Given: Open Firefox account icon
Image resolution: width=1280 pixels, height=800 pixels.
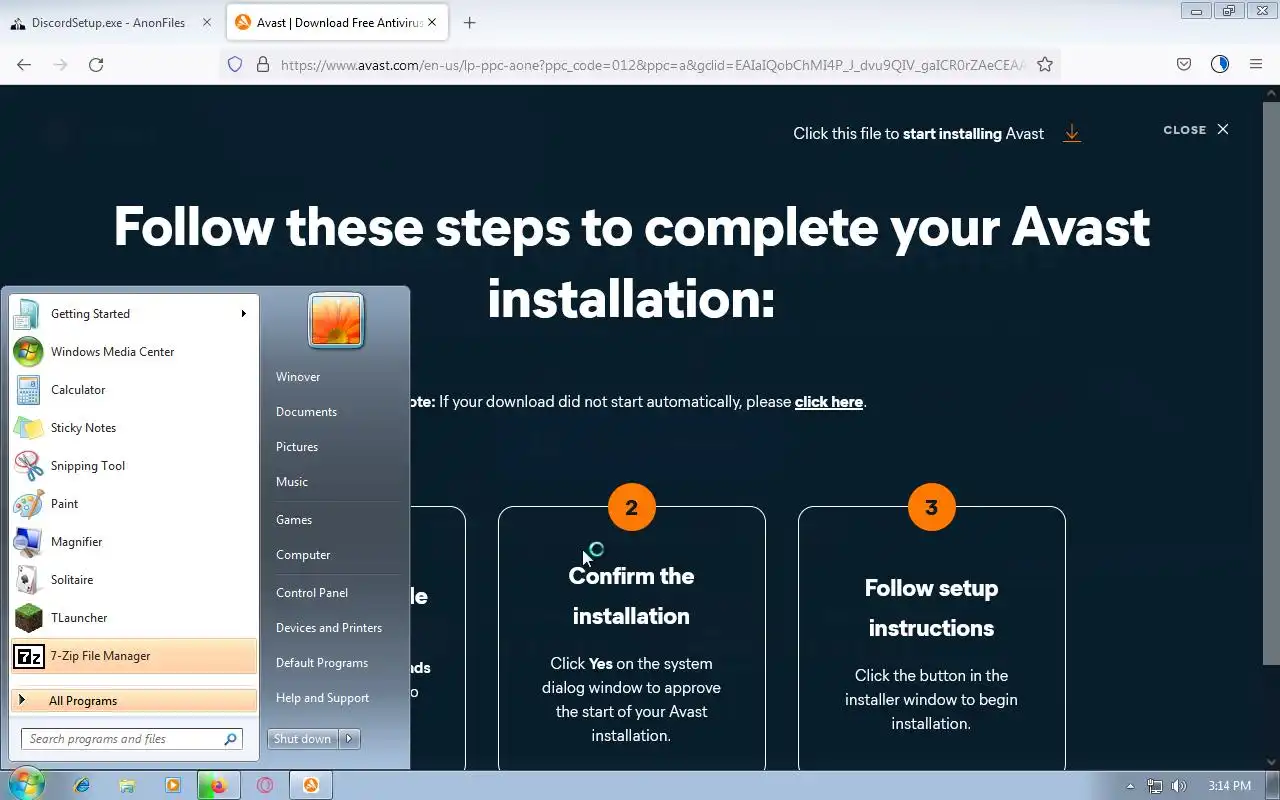Looking at the screenshot, I should pyautogui.click(x=1220, y=64).
